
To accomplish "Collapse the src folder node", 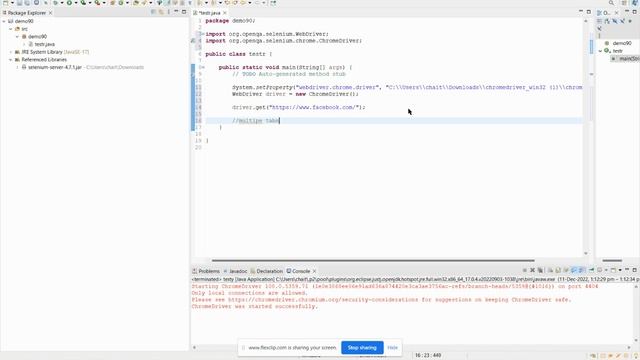I will tap(11, 29).
